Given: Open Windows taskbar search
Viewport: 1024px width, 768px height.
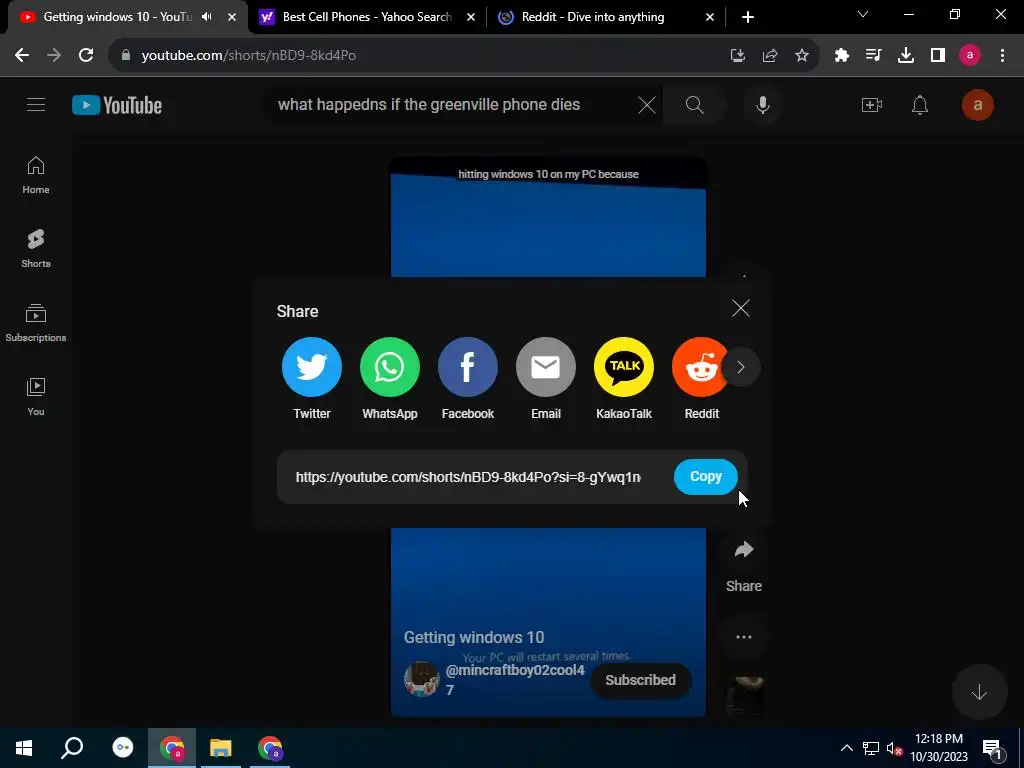Looking at the screenshot, I should (x=72, y=748).
